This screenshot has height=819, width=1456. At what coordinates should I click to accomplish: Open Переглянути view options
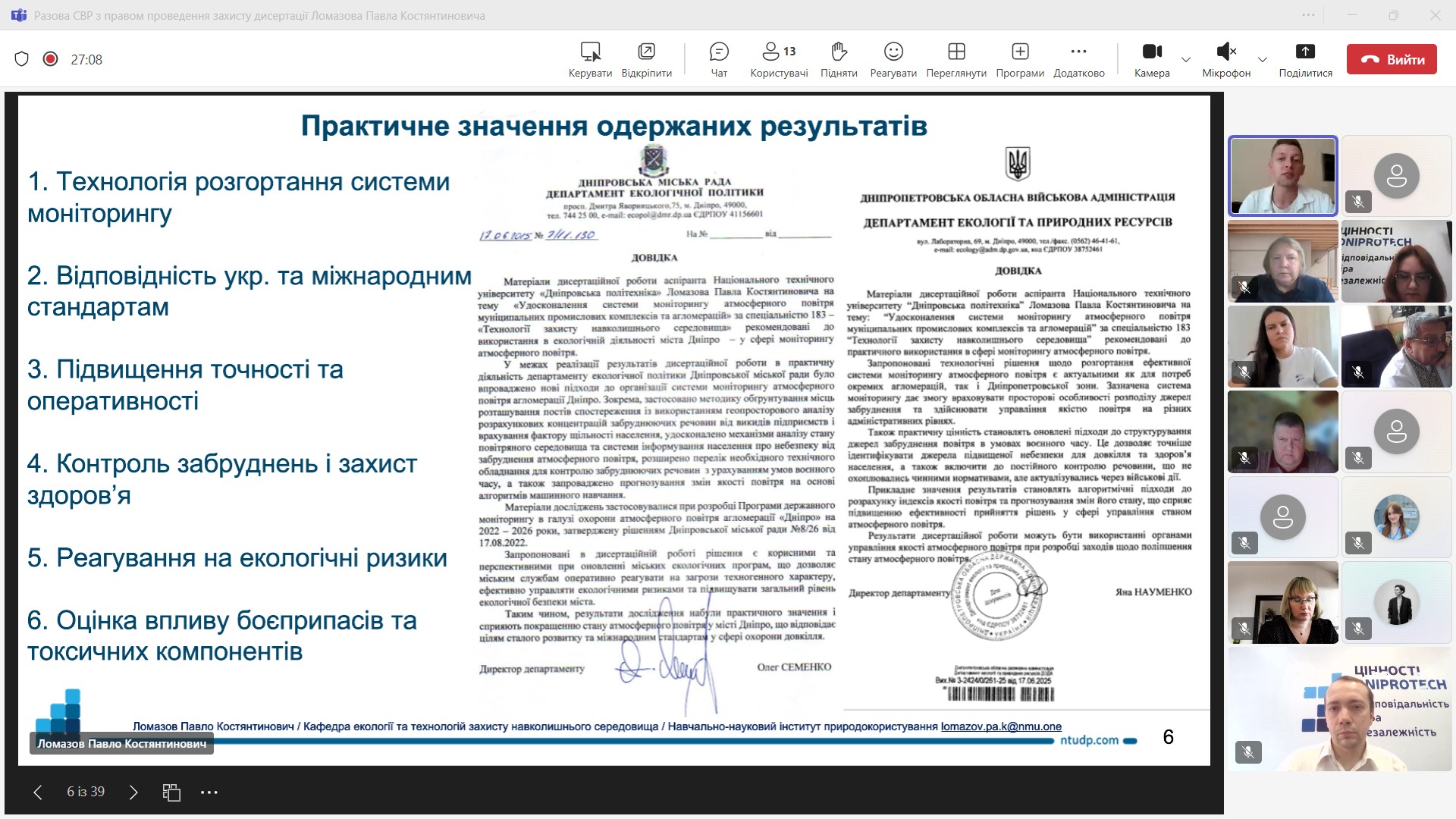point(955,59)
